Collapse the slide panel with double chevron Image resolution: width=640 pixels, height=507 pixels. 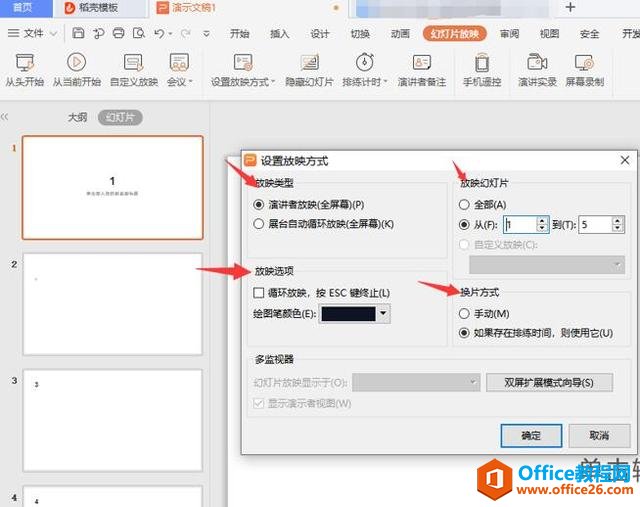[x=4, y=117]
